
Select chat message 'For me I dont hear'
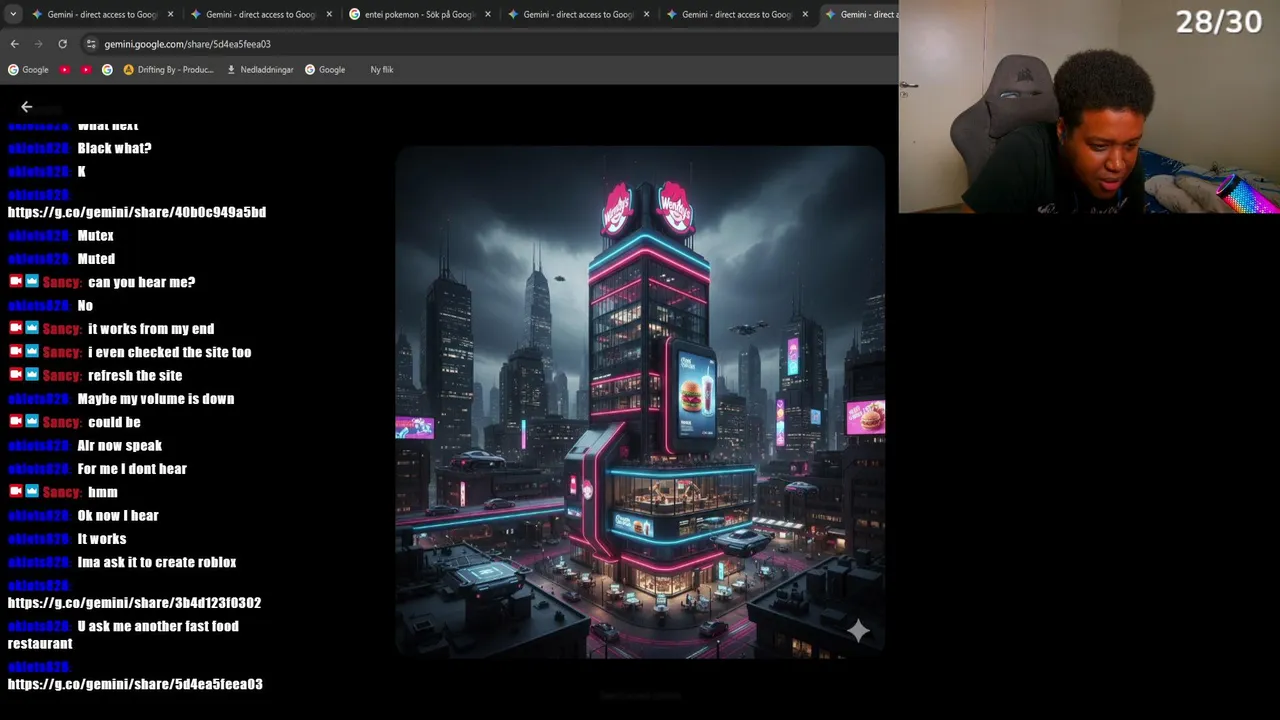pos(132,468)
